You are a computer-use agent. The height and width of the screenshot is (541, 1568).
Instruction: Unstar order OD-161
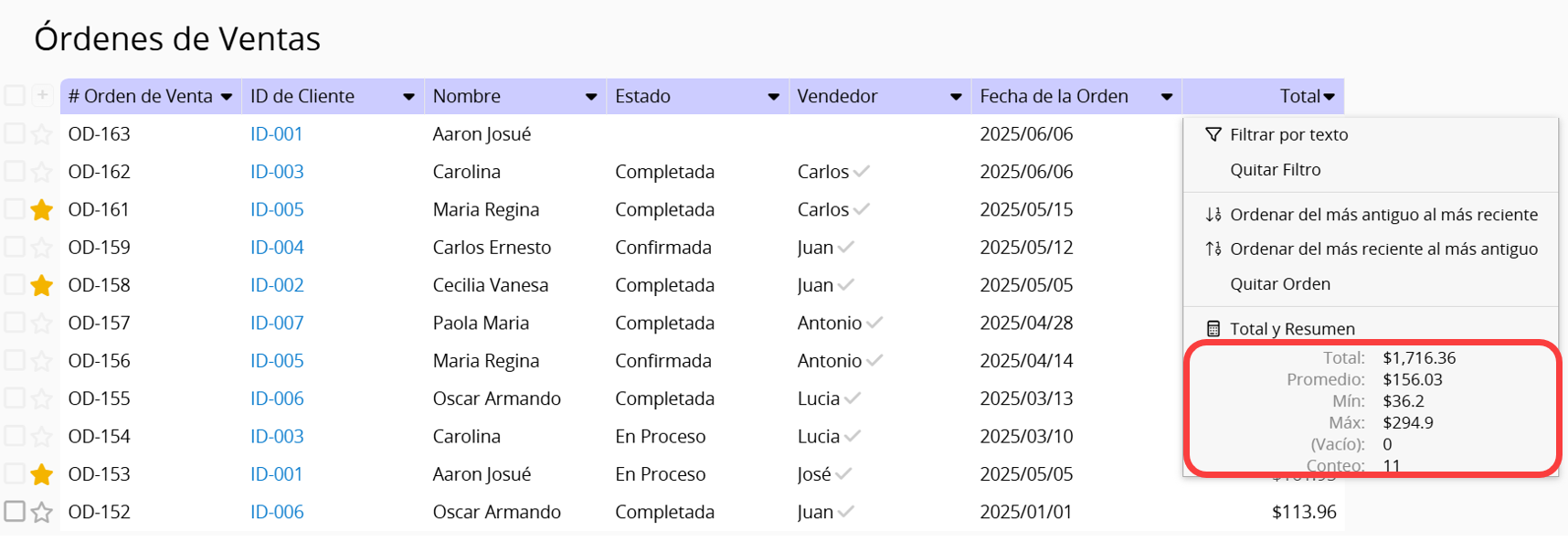(x=41, y=210)
